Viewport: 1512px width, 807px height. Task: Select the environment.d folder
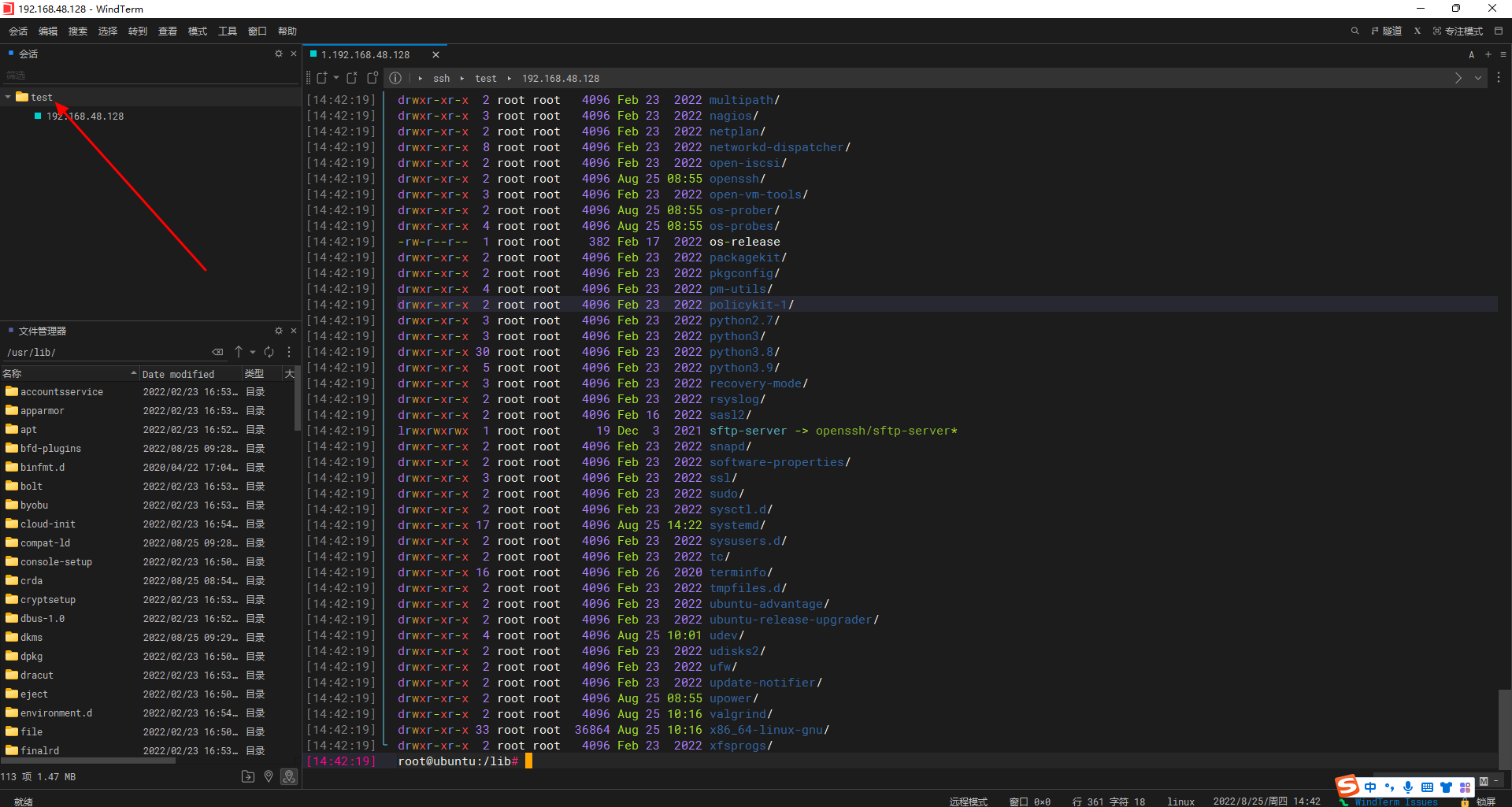tap(56, 713)
